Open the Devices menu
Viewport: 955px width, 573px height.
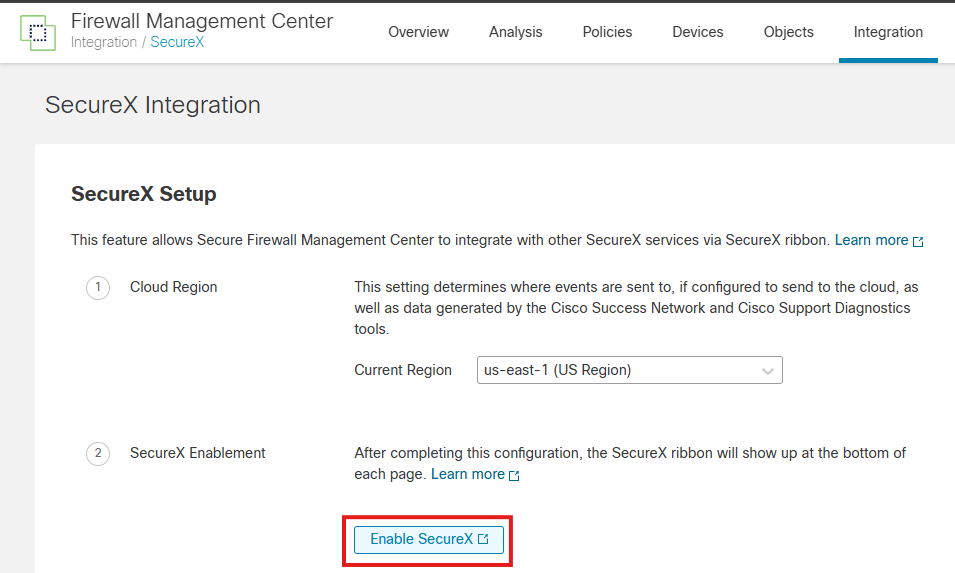[697, 32]
